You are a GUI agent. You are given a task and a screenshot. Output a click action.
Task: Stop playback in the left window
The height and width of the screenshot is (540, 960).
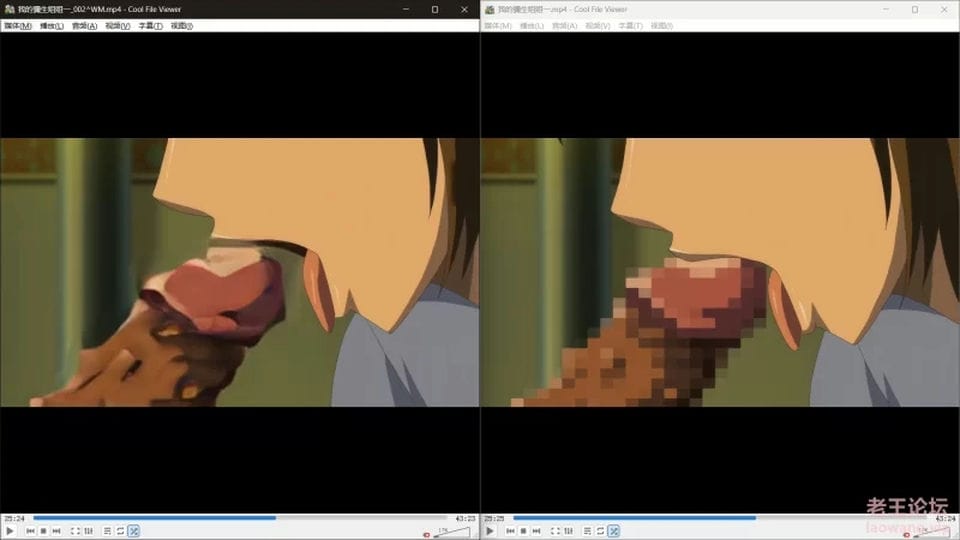[x=43, y=531]
